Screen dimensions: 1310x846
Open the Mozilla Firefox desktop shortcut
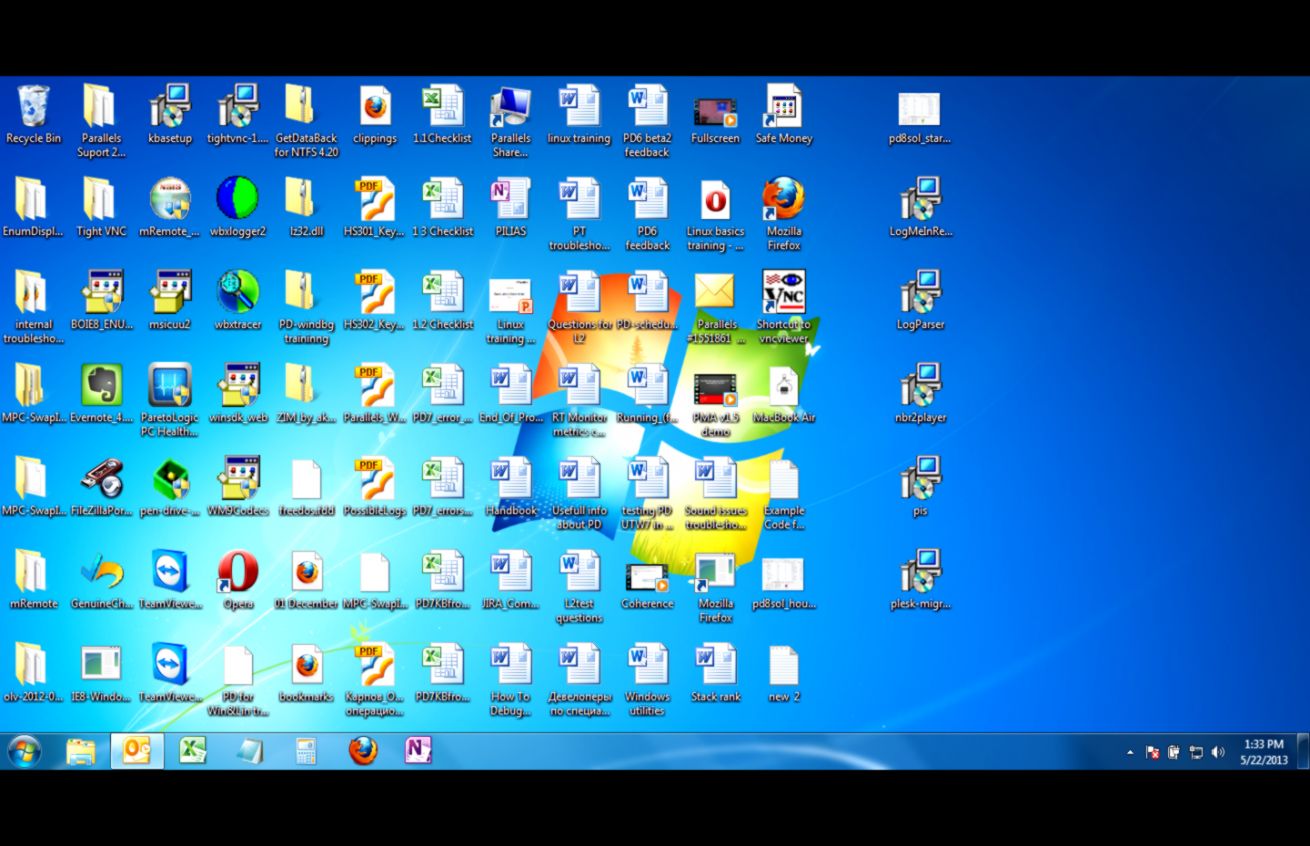tap(783, 200)
